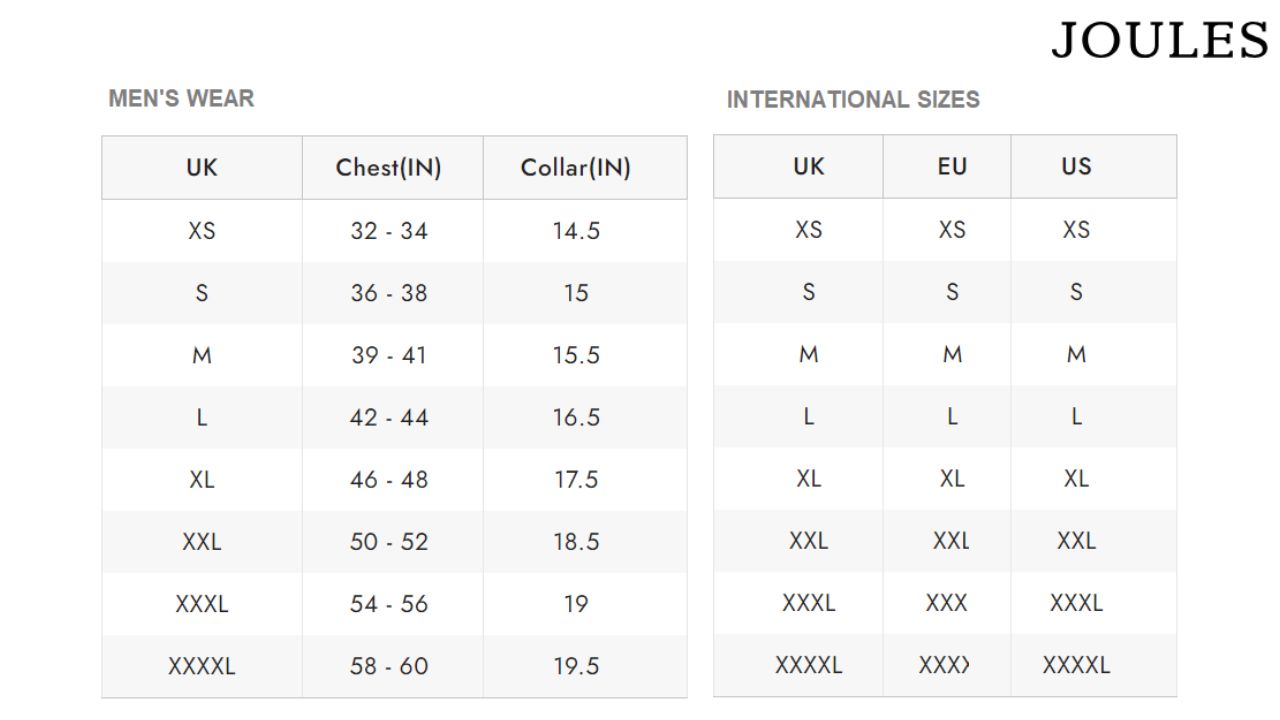
Task: Select the 39 - 41 chest range
Action: click(388, 355)
